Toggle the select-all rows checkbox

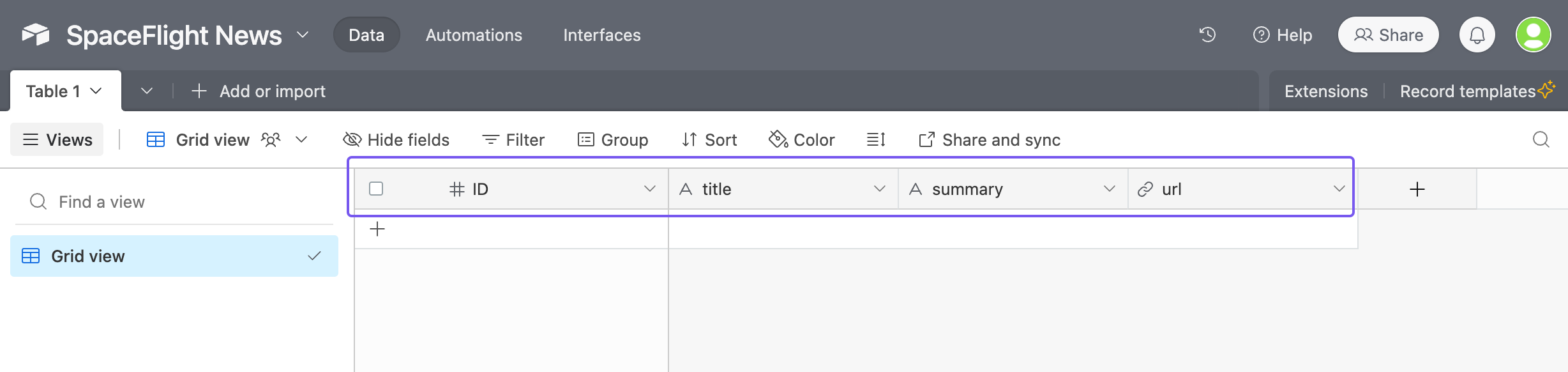click(376, 189)
